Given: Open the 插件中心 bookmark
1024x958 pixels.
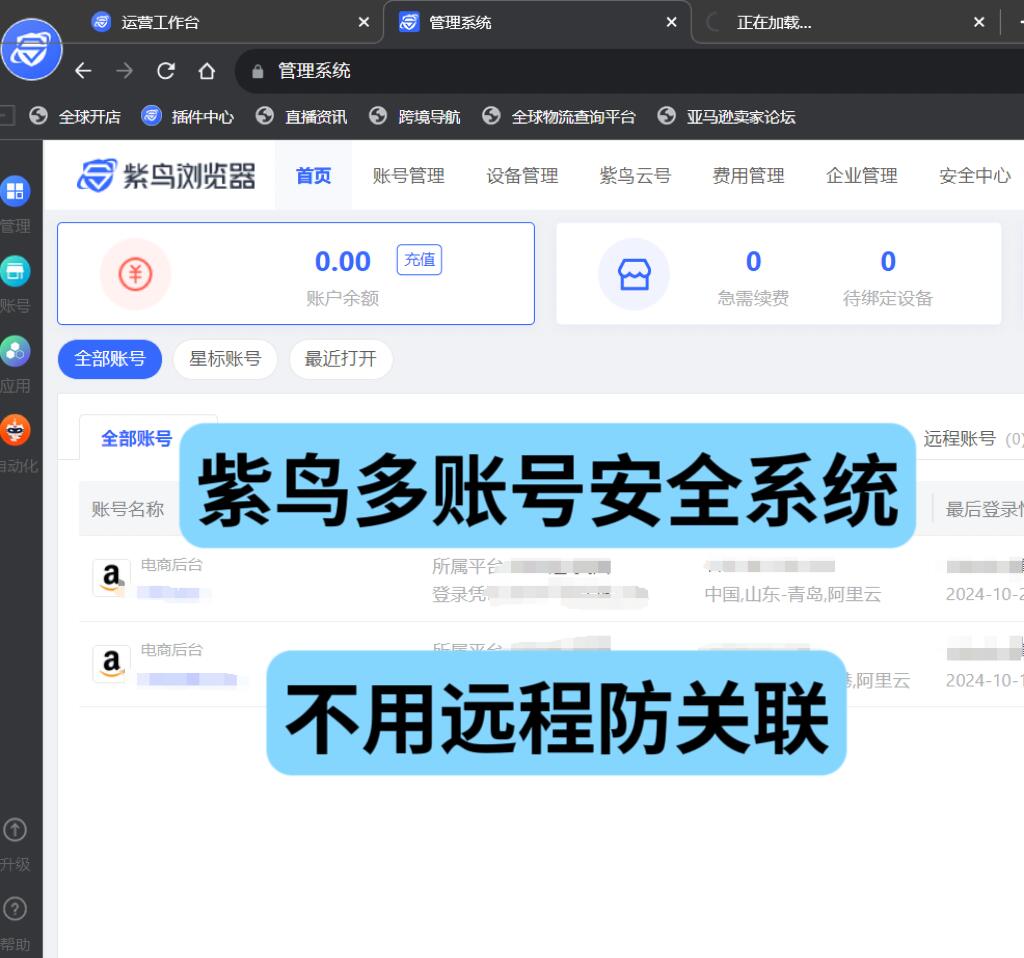Looking at the screenshot, I should click(x=187, y=116).
